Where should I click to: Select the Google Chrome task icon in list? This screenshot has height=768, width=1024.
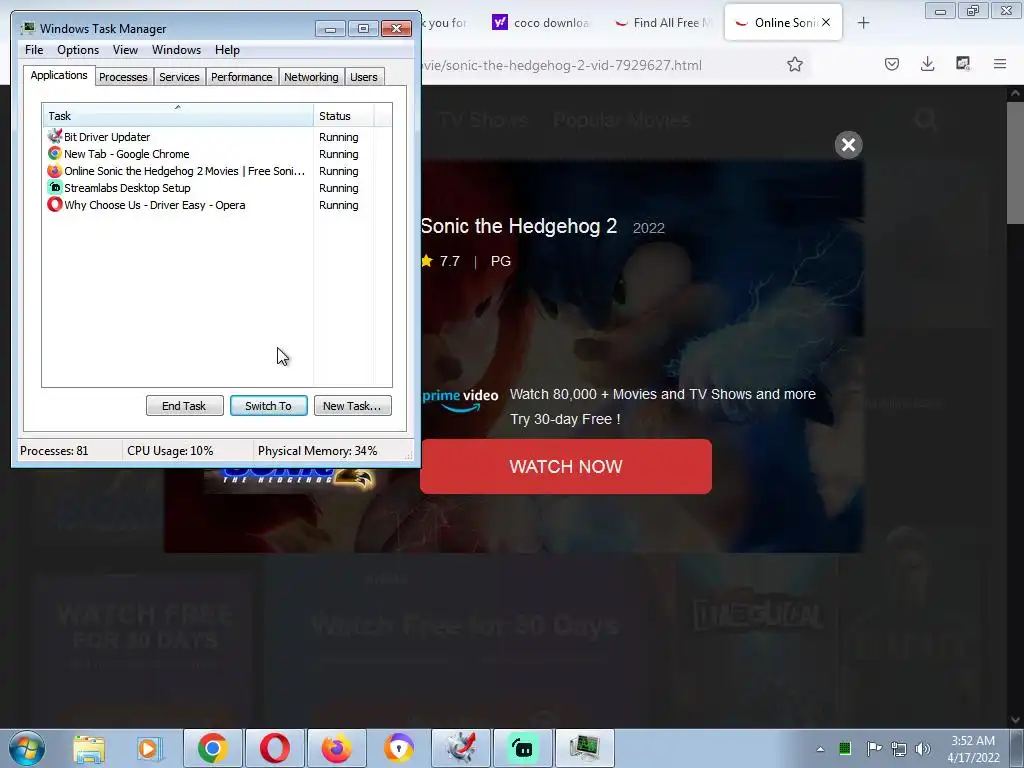tap(55, 153)
